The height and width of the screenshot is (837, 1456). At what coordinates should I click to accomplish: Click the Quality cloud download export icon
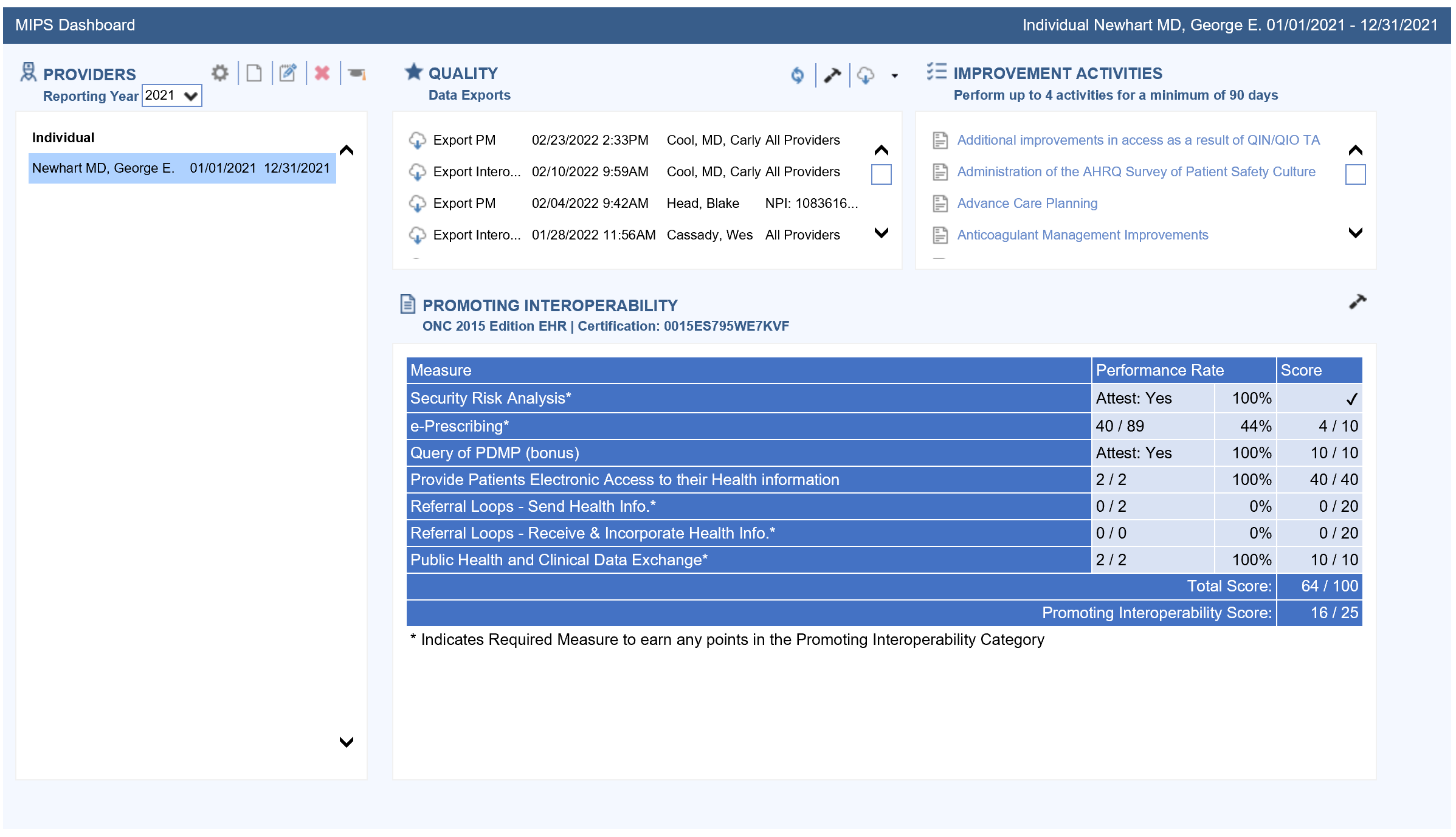(x=866, y=75)
